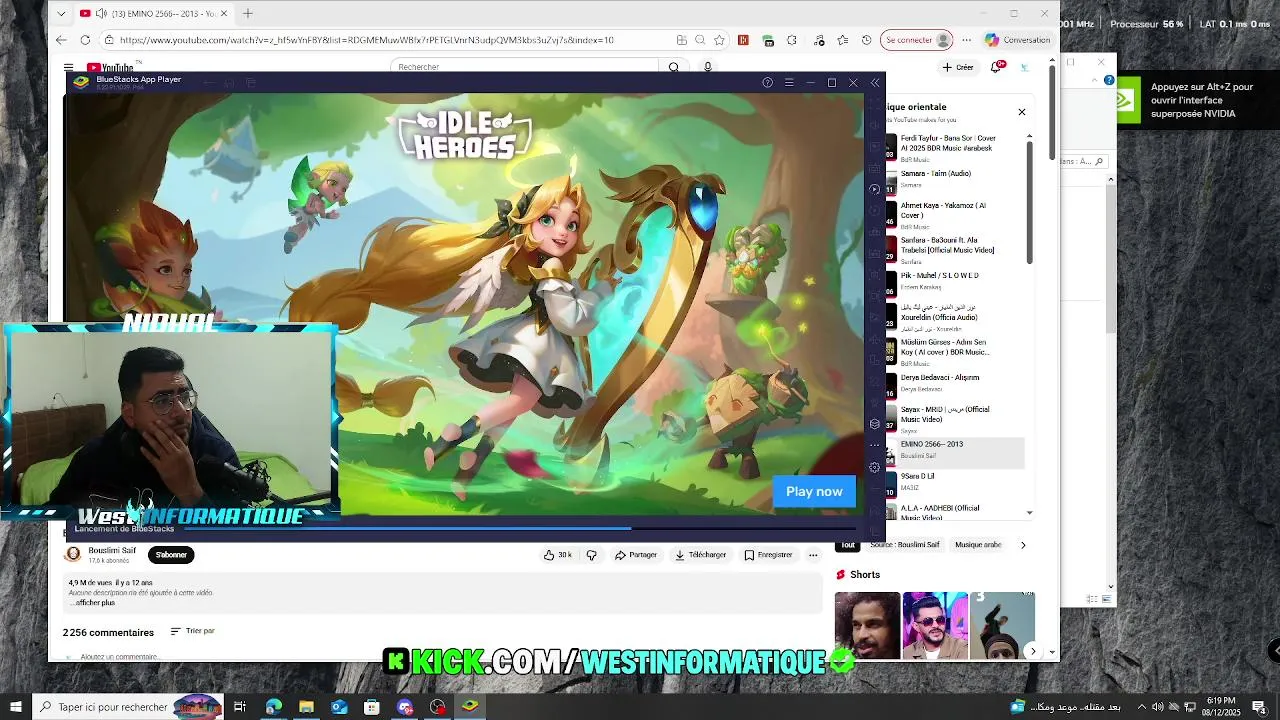Expand the tab list chevron
This screenshot has height=720, width=1280.
[62, 14]
